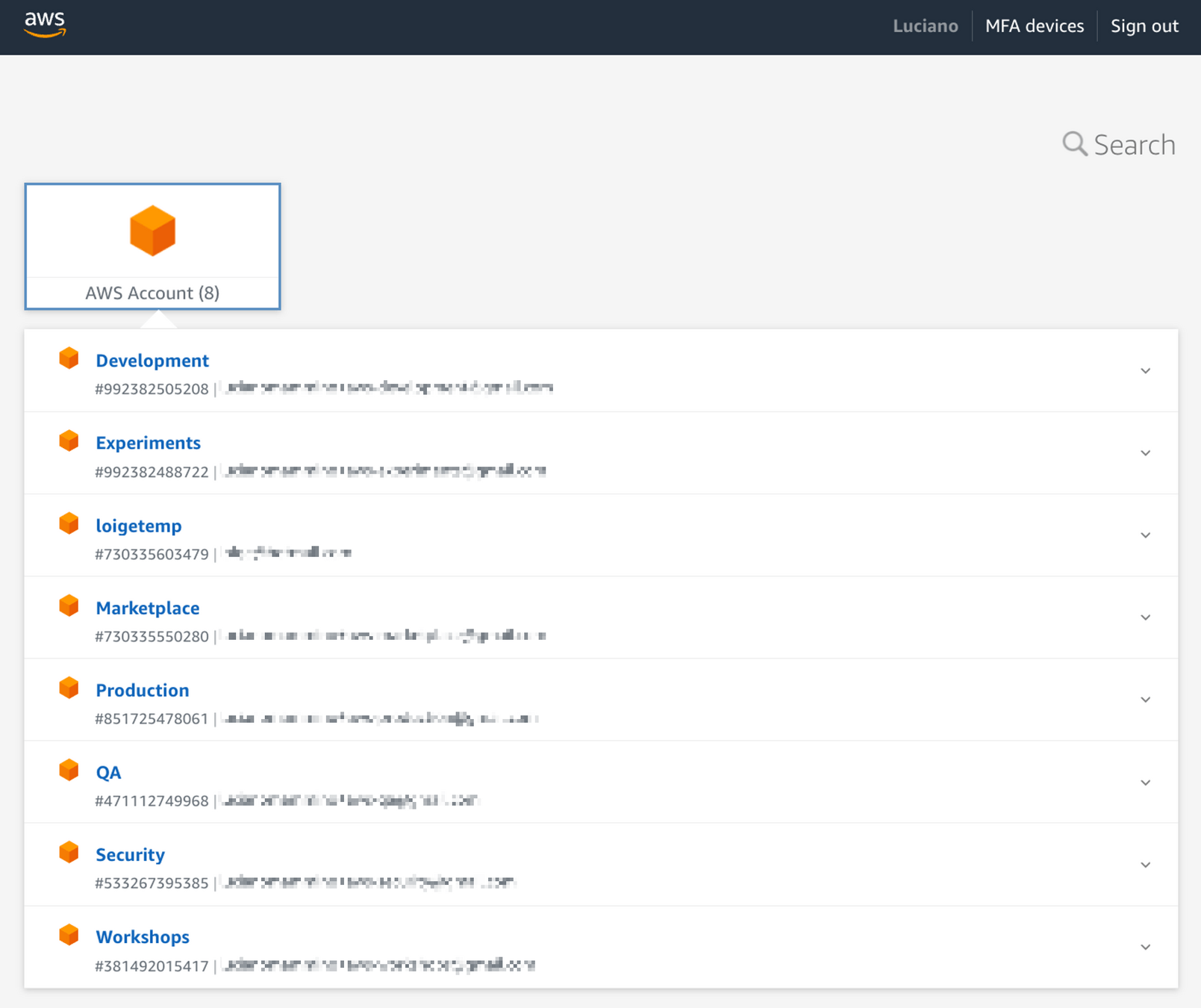1201x1008 pixels.
Task: Click the Marketplace account cube icon
Action: (69, 606)
